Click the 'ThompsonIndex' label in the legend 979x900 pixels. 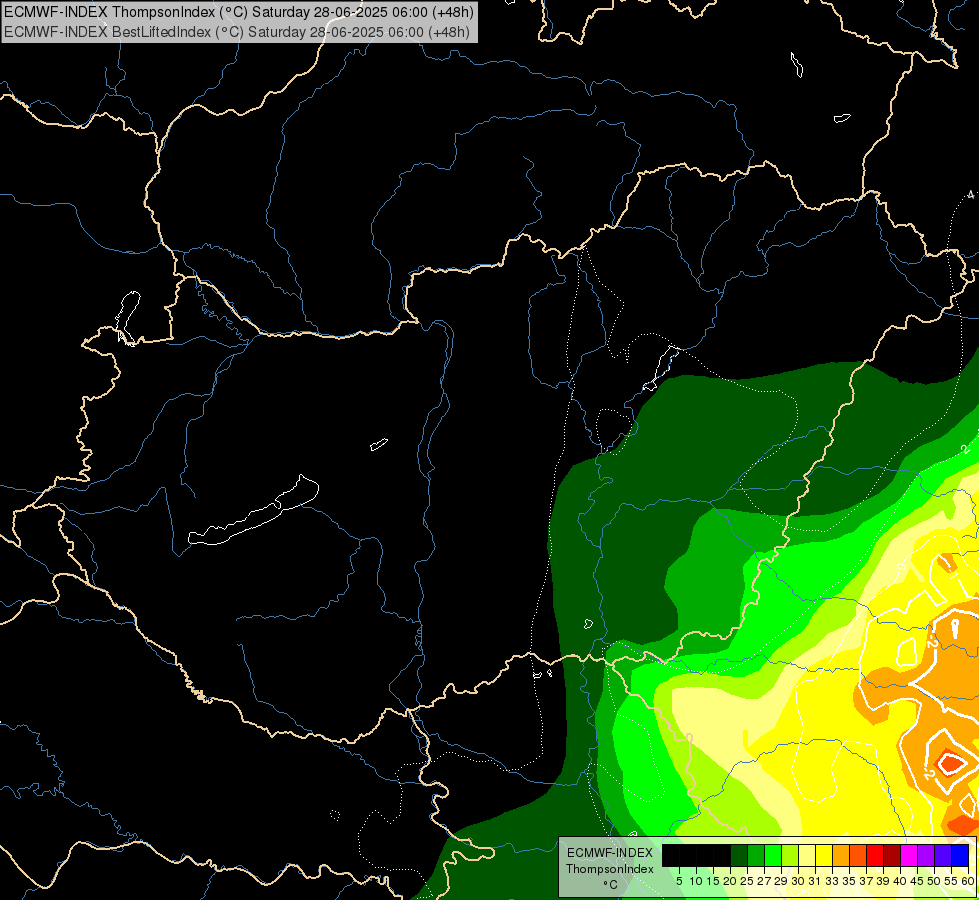click(610, 869)
